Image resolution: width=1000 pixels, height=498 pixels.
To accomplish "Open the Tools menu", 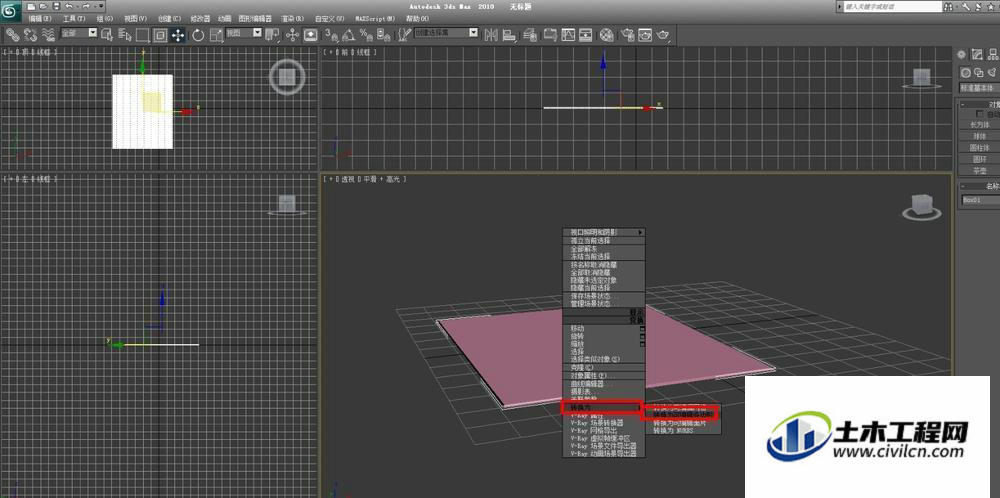I will (74, 18).
